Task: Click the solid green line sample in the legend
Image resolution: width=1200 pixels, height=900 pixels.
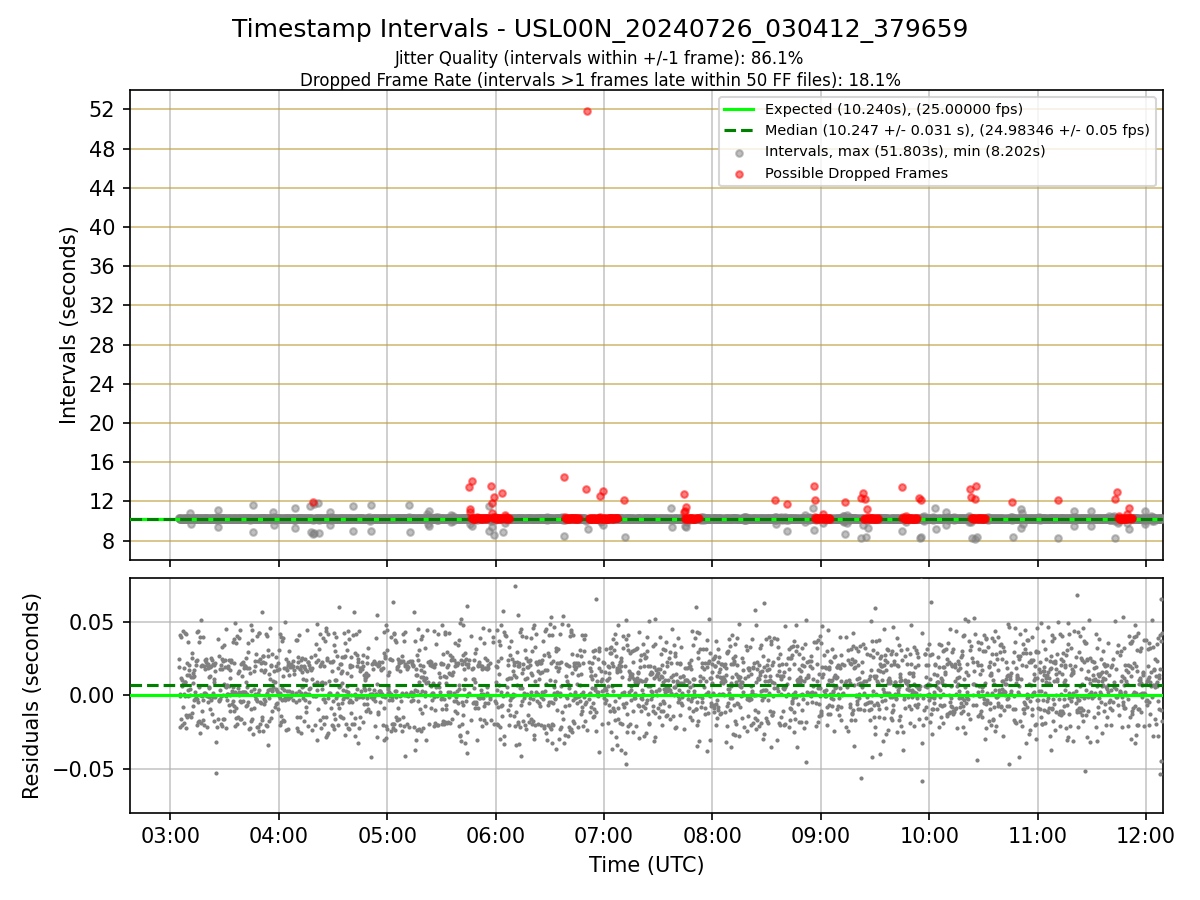Action: (x=739, y=109)
